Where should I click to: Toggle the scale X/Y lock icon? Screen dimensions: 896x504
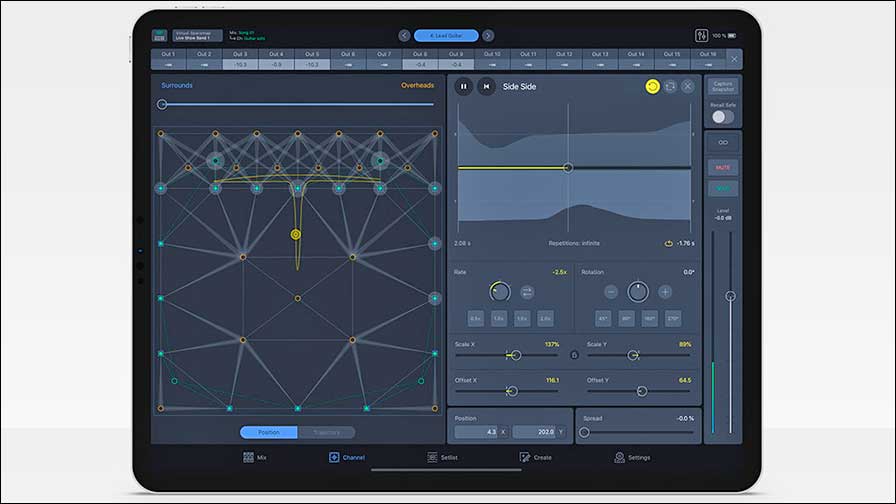point(574,355)
